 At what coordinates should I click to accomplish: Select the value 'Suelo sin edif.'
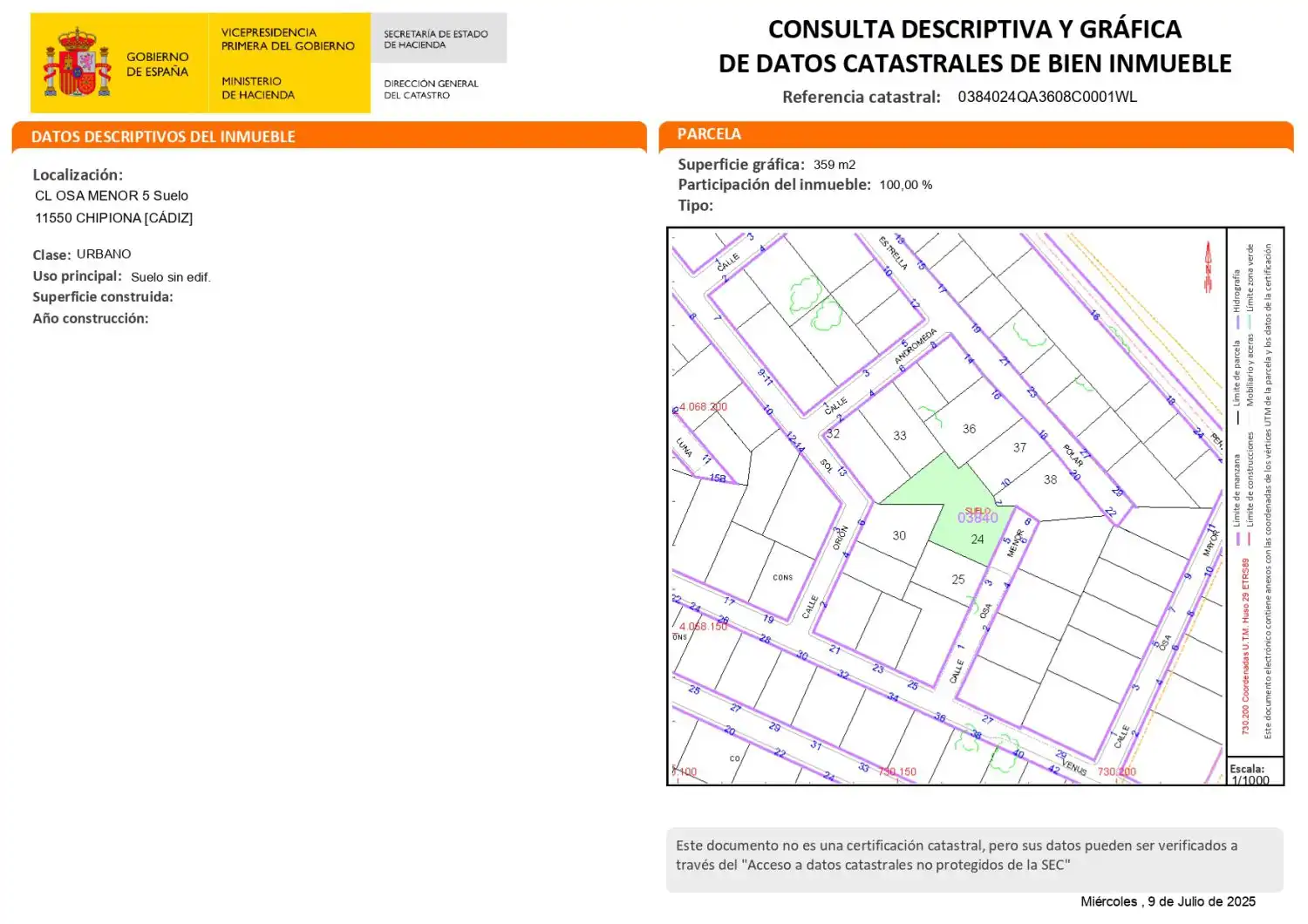(171, 277)
